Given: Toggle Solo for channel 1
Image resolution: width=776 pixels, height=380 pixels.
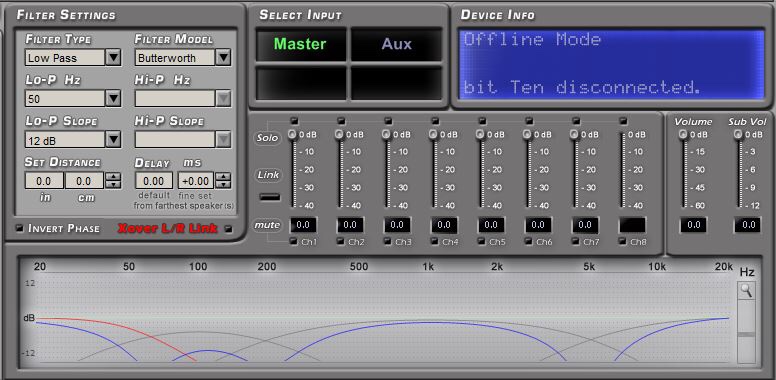Looking at the screenshot, I should coord(294,121).
